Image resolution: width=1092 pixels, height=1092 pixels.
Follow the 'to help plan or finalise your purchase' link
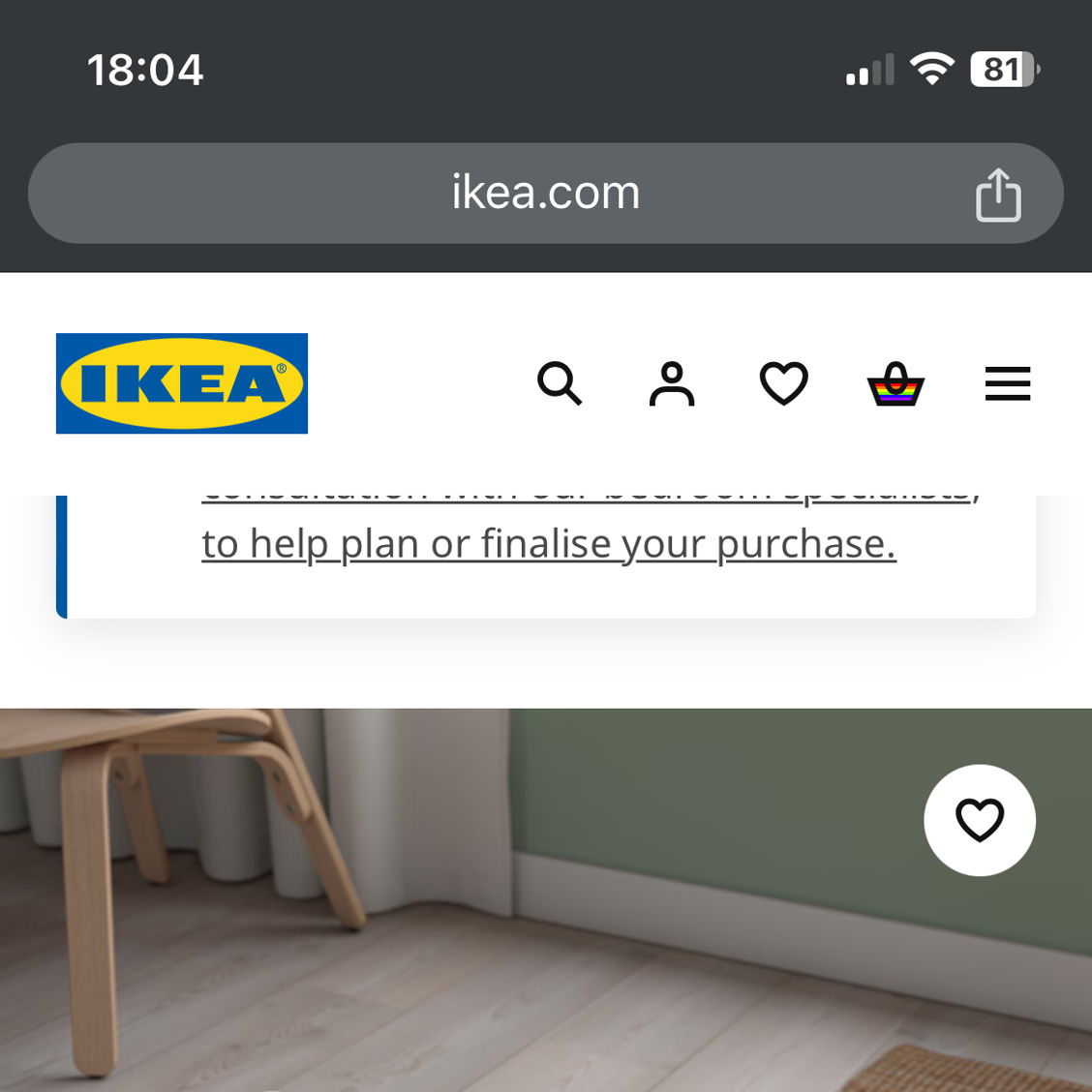coord(549,544)
